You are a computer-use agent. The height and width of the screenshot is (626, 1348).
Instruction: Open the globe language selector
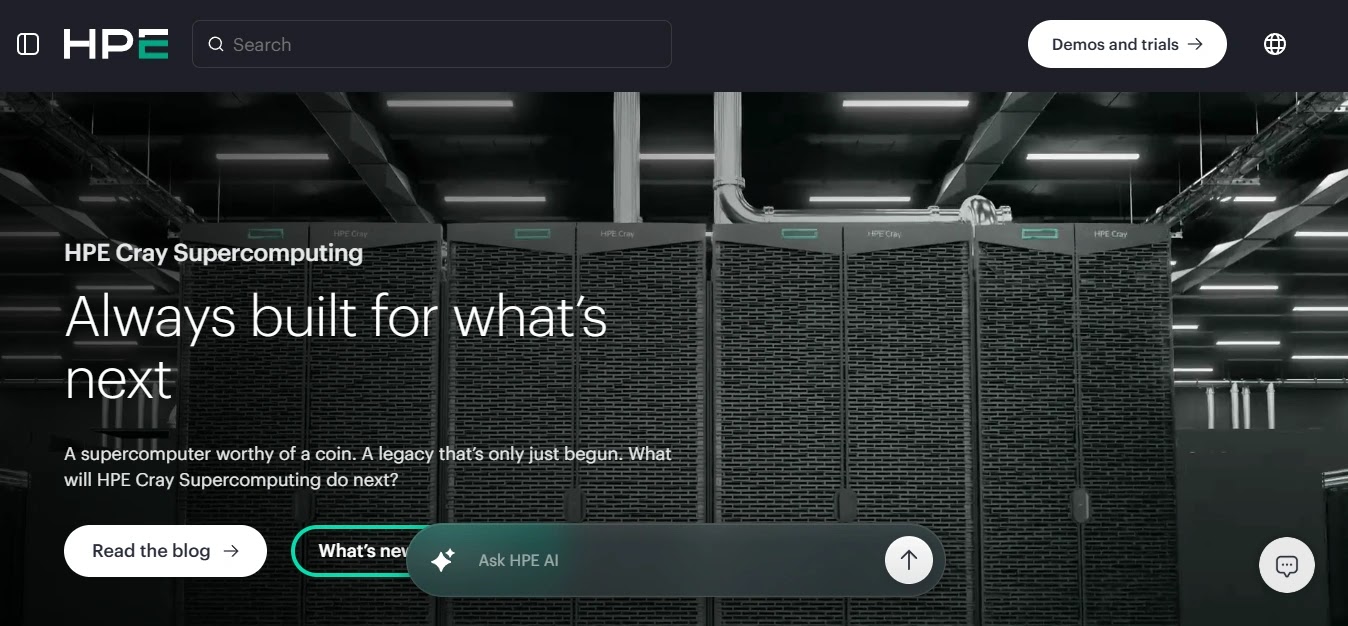click(1274, 44)
